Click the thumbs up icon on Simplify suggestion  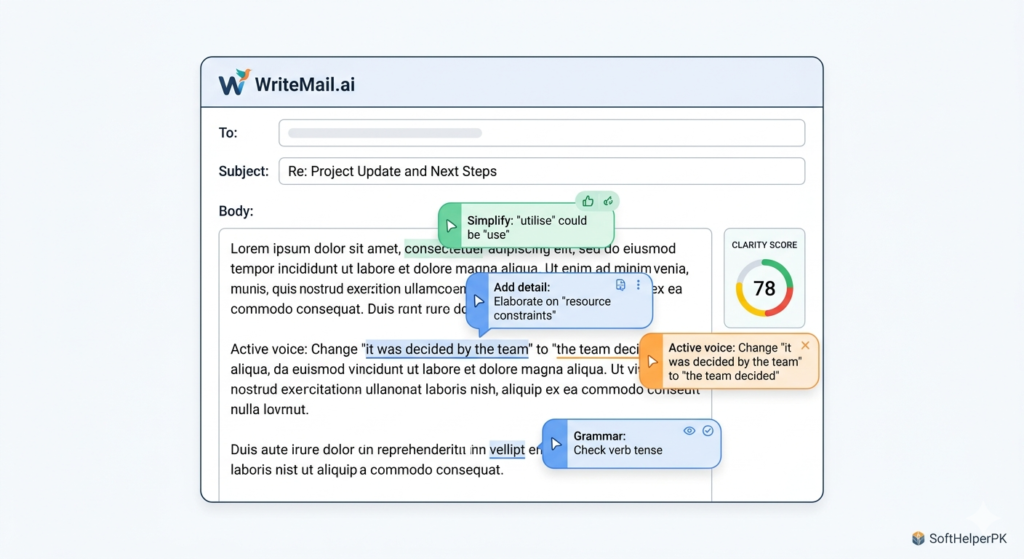(x=588, y=201)
